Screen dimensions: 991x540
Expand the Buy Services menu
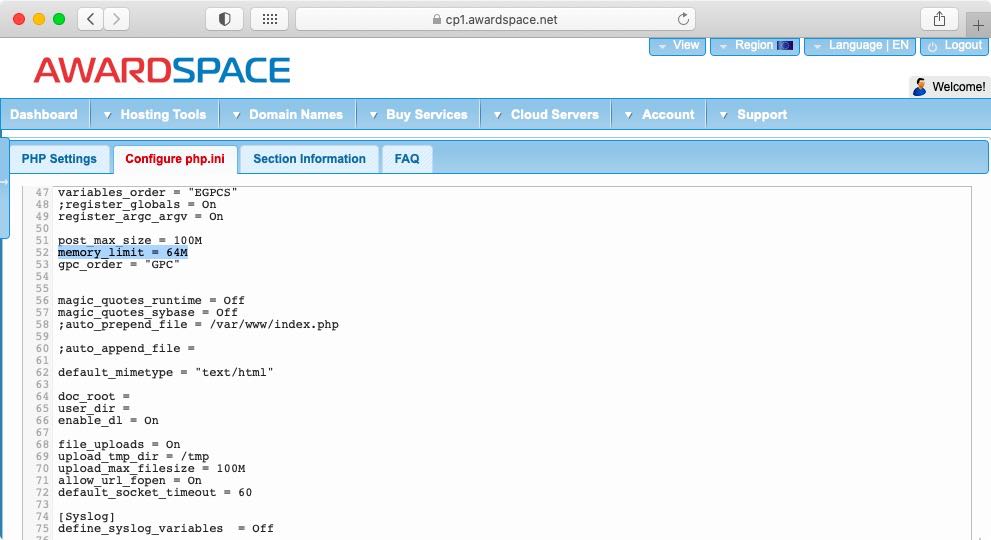tap(418, 114)
